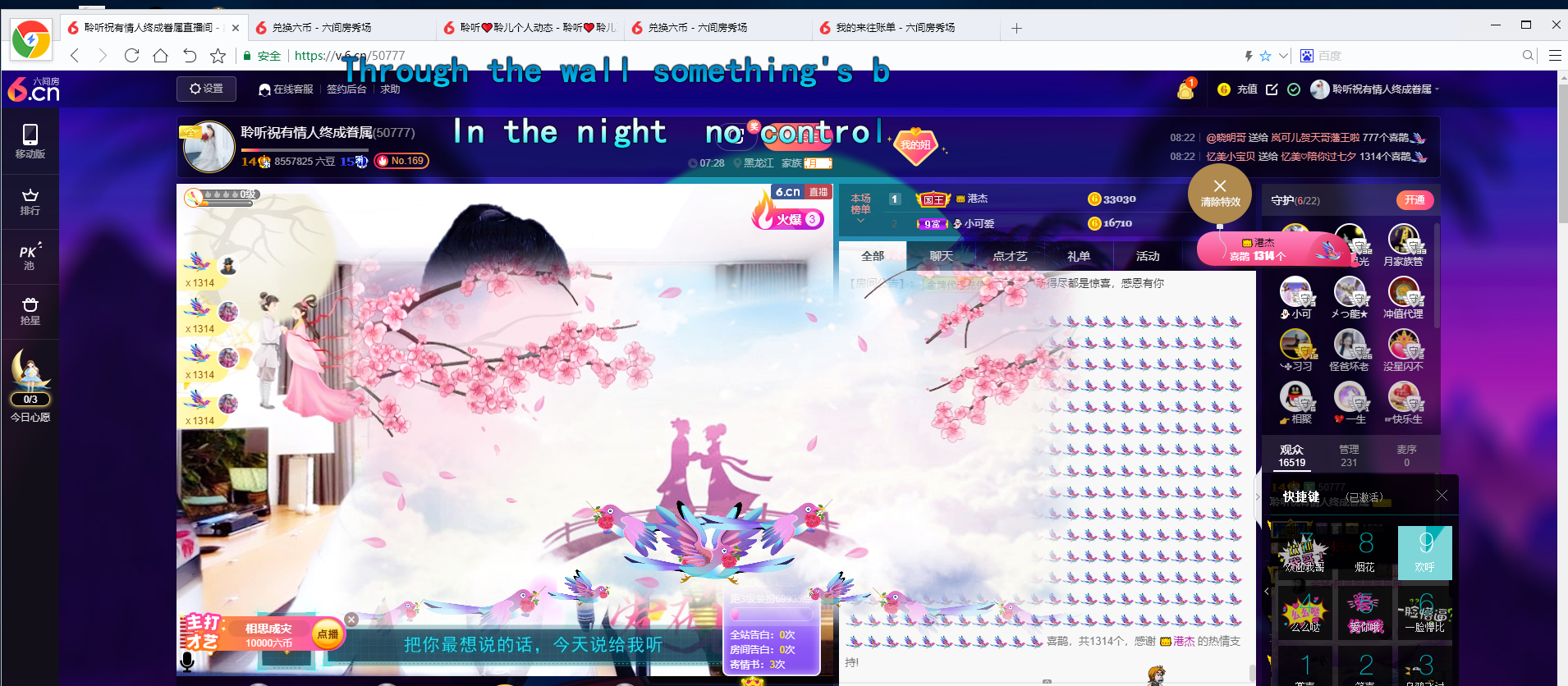Viewport: 1568px width, 686px height.
Task: Click the browser undo-close-tab icon
Action: point(190,56)
